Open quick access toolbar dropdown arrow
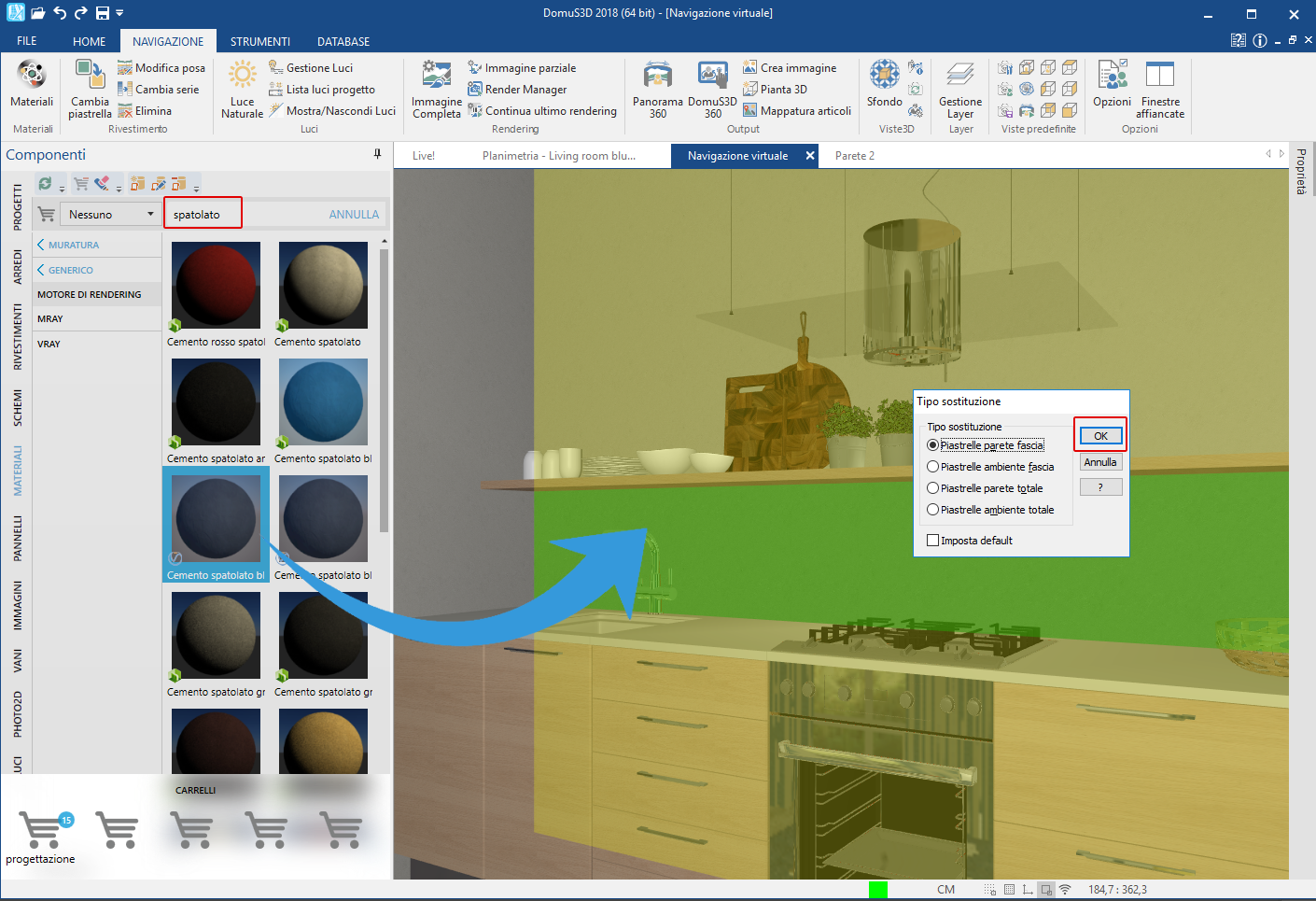Viewport: 1316px width, 901px height. pyautogui.click(x=119, y=13)
